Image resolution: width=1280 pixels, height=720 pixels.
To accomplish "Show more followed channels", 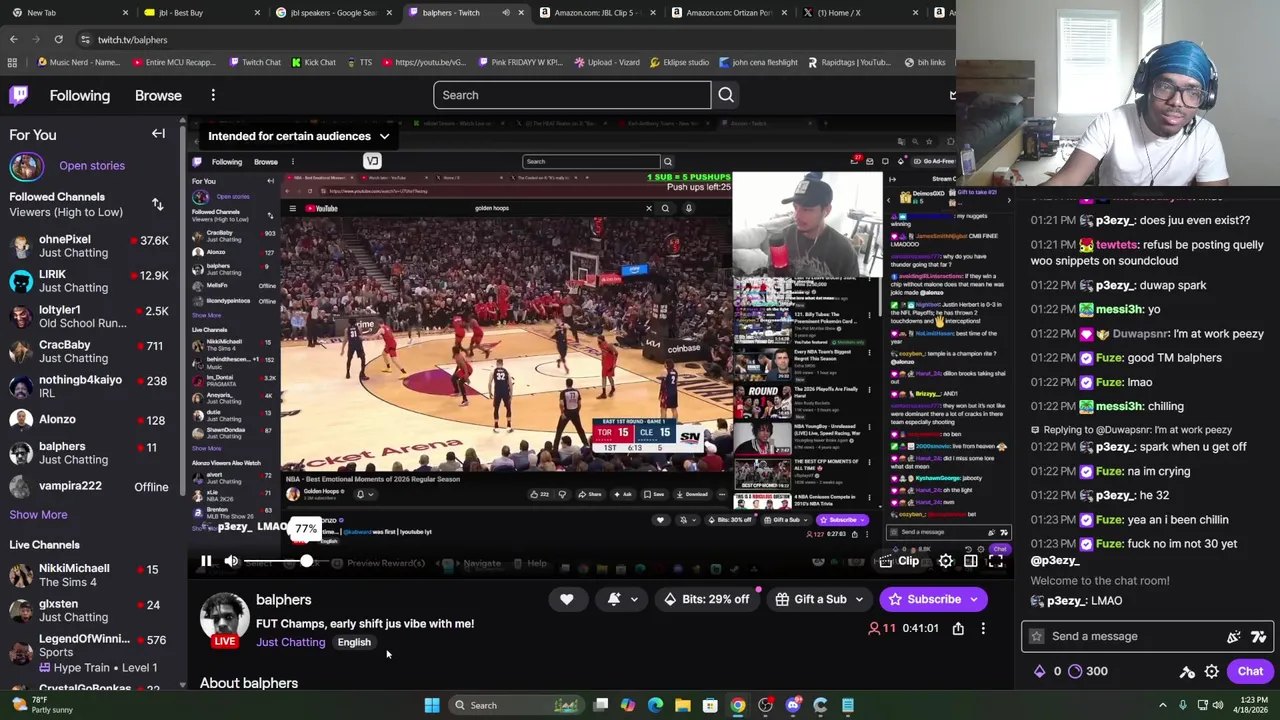I will (x=38, y=515).
